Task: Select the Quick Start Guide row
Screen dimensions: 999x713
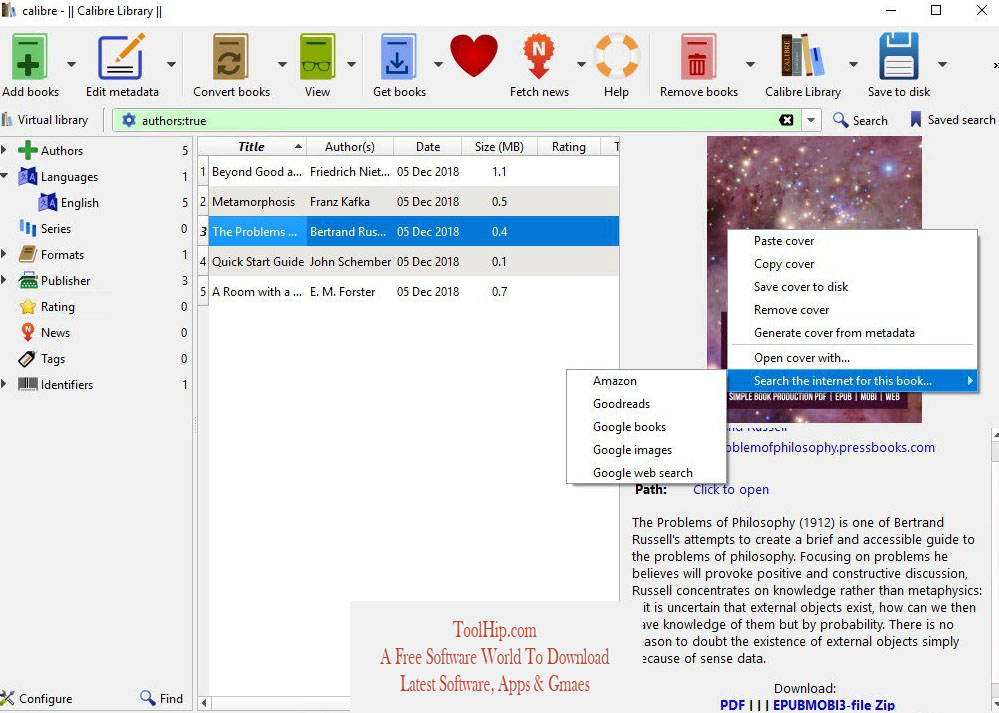Action: pyautogui.click(x=408, y=262)
